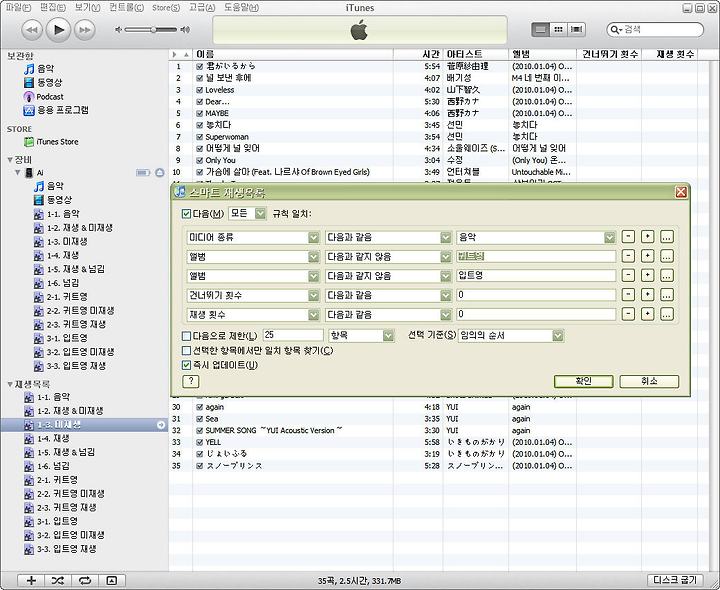The width and height of the screenshot is (720, 590).
Task: Create a new playlist with the plus button
Action: tap(31, 580)
